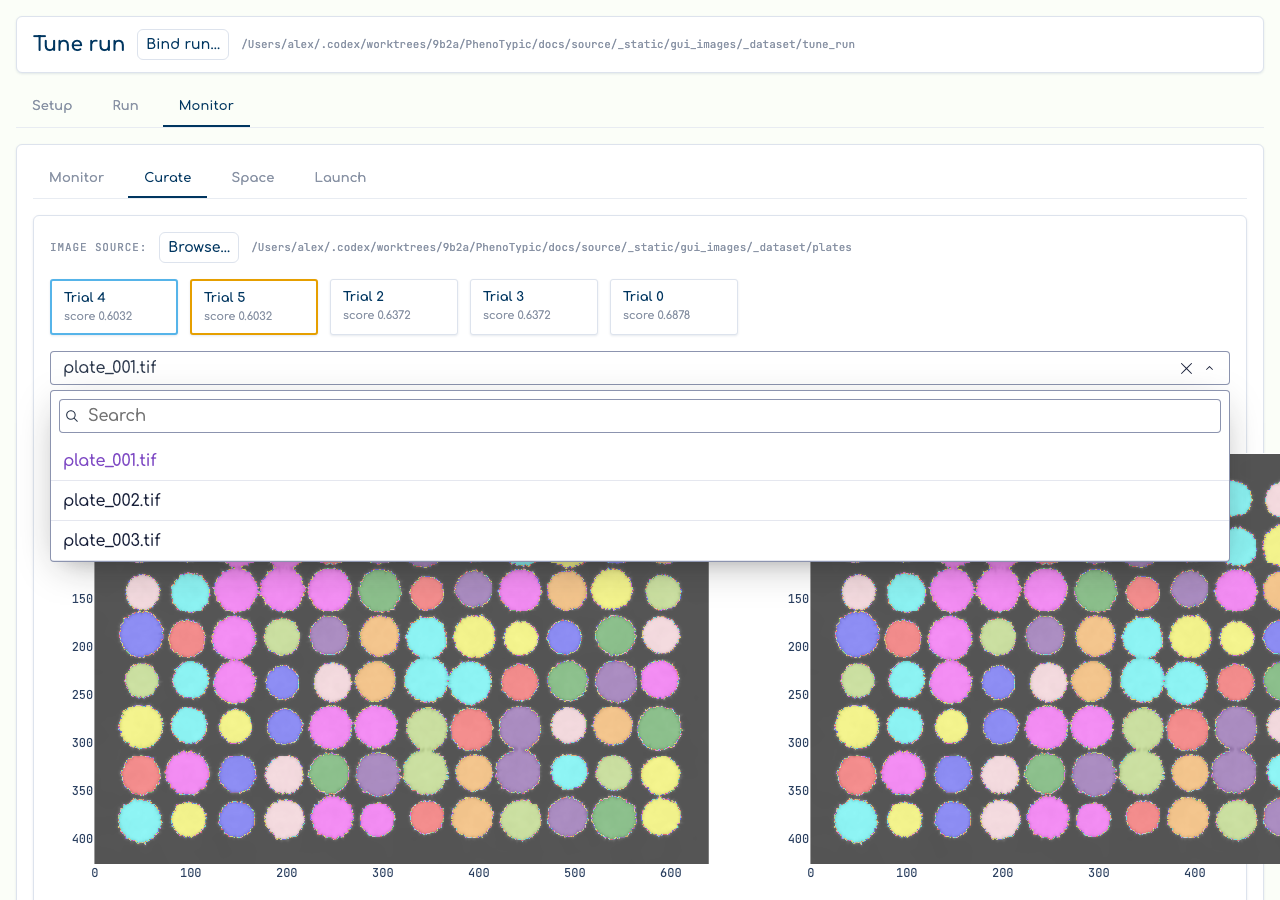The width and height of the screenshot is (1280, 900).
Task: Choose plate_001.tif from the list
Action: [x=640, y=461]
